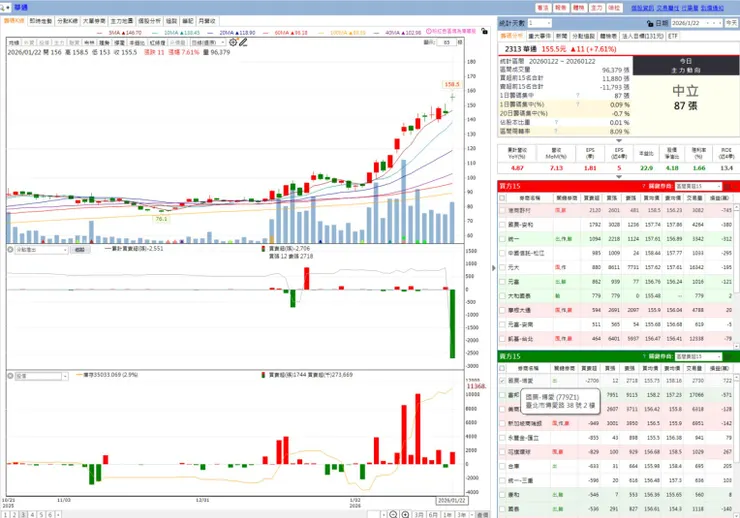Toggle the select-all checkbox in seller table header
This screenshot has height=518, width=740.
pyautogui.click(x=502, y=368)
